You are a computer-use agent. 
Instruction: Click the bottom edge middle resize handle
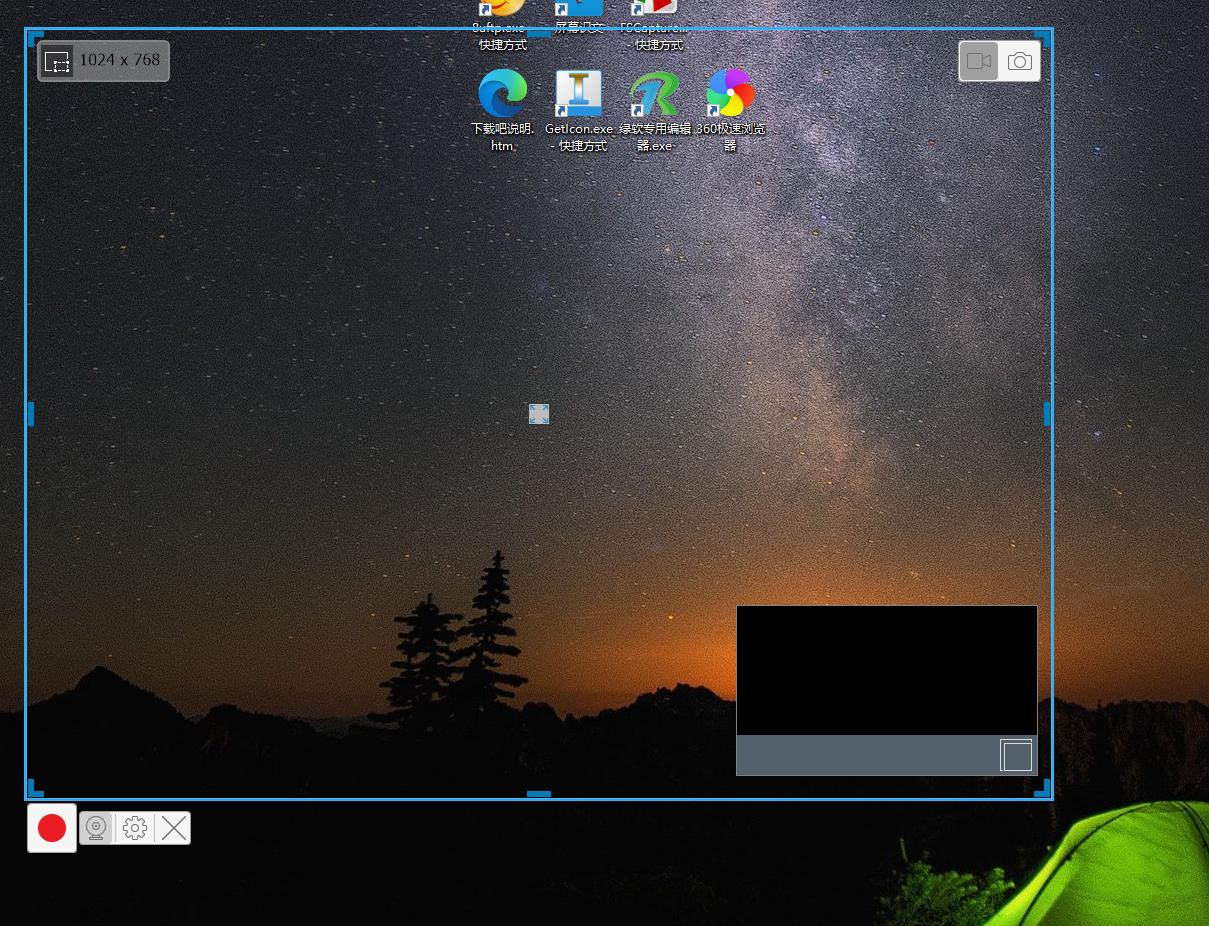(539, 794)
